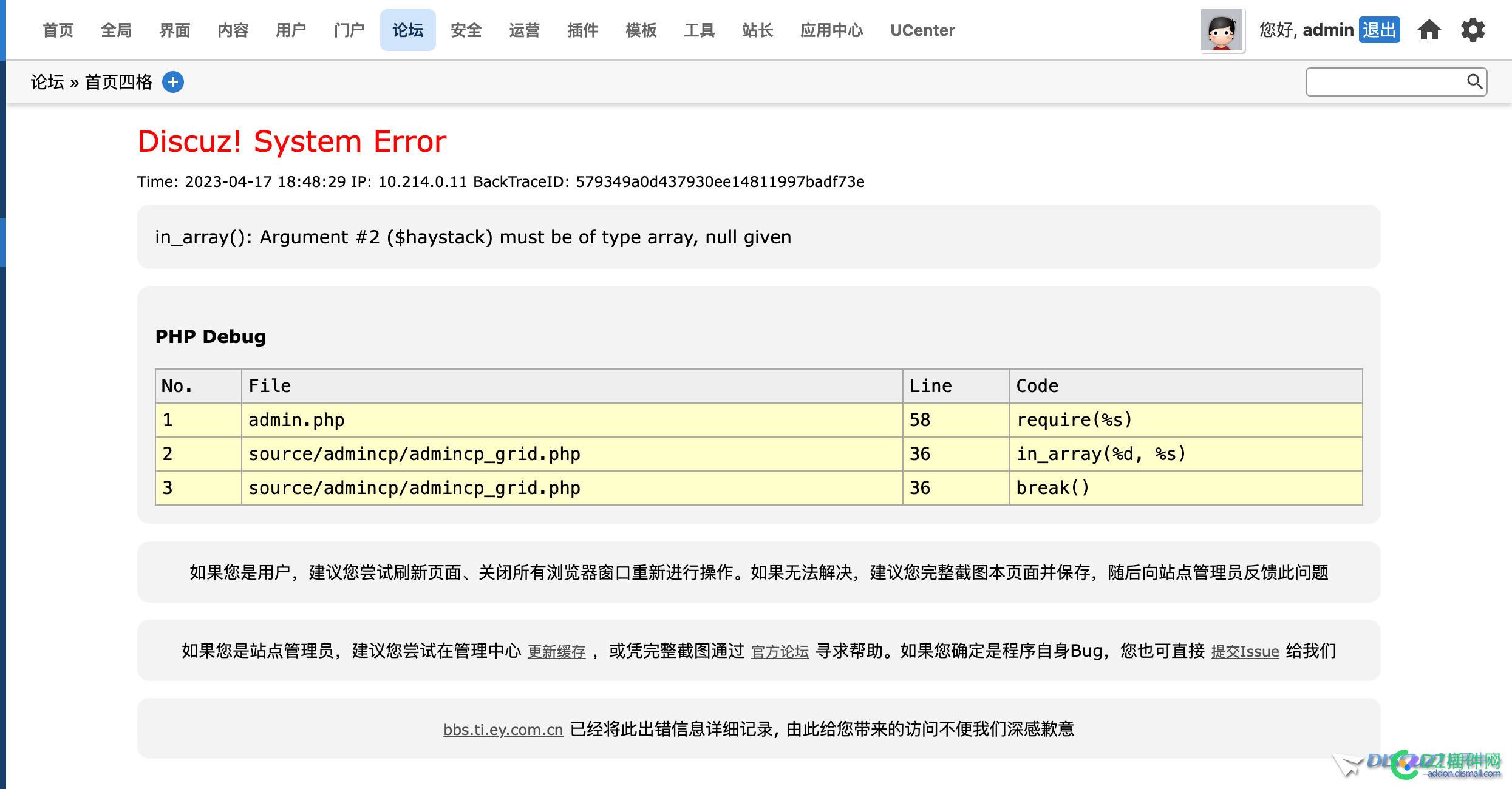Viewport: 1512px width, 789px height.
Task: Open the 全局 menu tab
Action: click(x=117, y=30)
